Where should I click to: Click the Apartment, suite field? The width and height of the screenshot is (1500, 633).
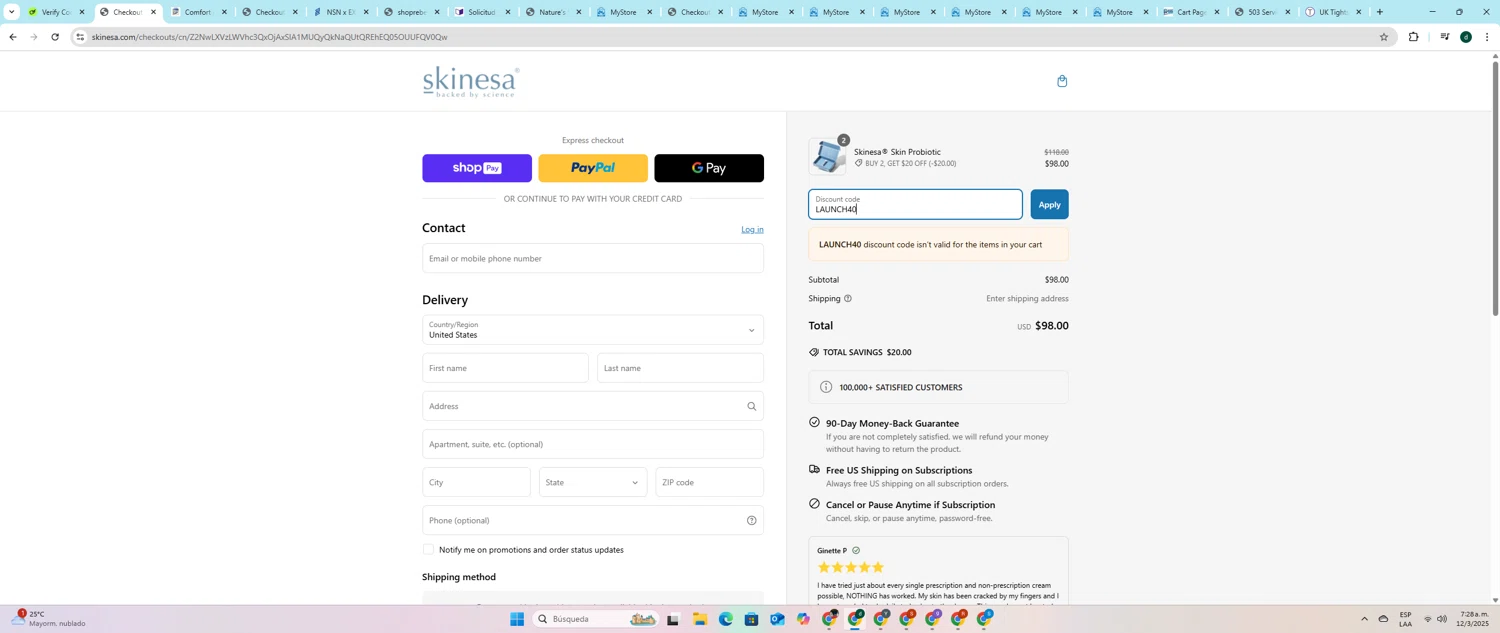pyautogui.click(x=593, y=444)
